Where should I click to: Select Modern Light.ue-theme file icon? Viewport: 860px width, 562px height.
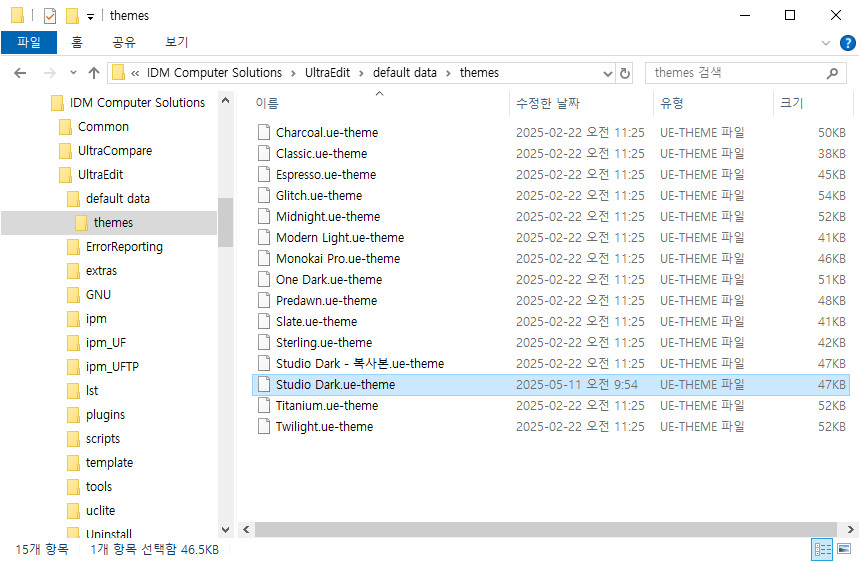(264, 237)
